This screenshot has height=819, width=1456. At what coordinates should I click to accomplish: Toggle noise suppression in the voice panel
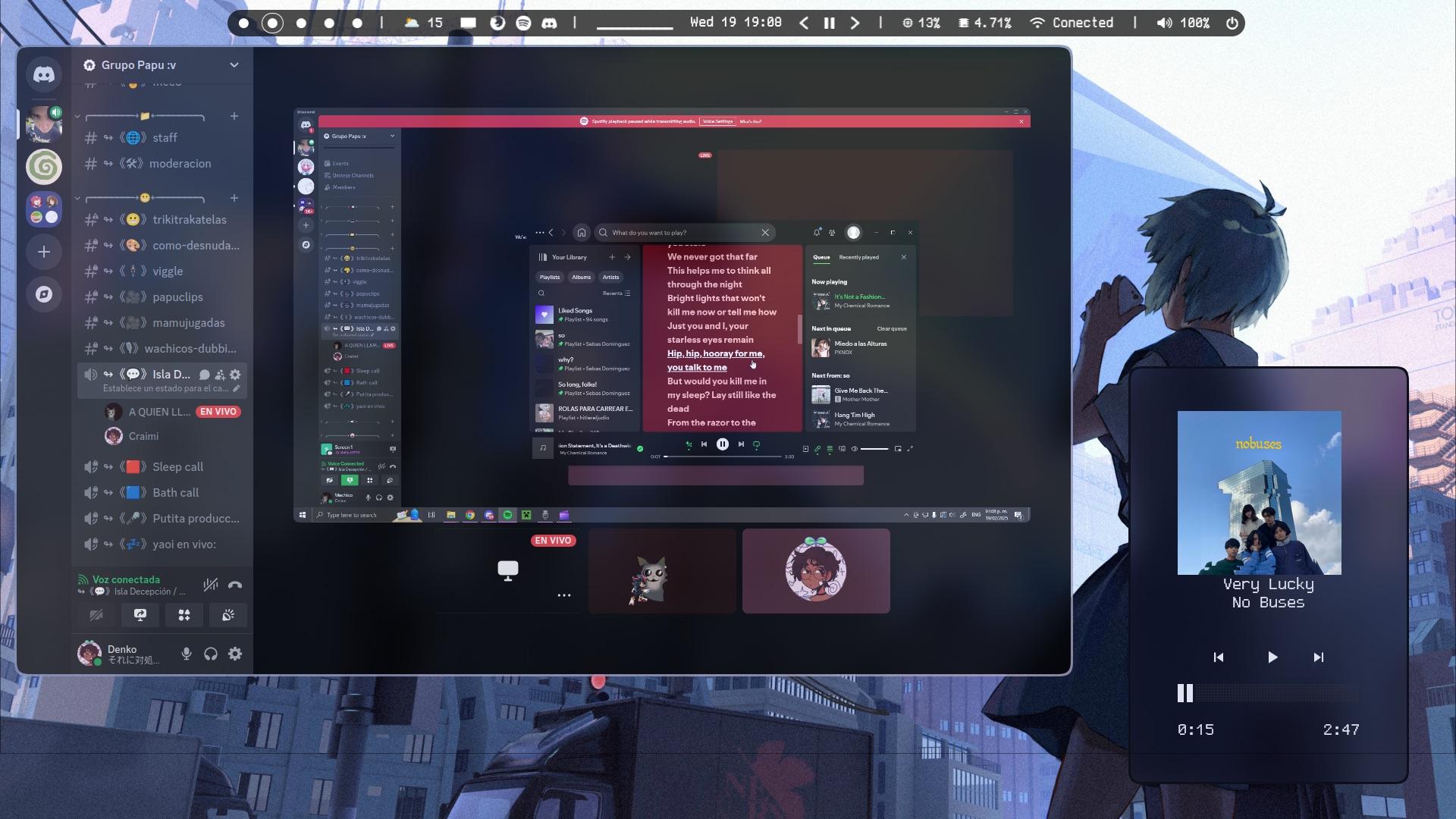(210, 585)
